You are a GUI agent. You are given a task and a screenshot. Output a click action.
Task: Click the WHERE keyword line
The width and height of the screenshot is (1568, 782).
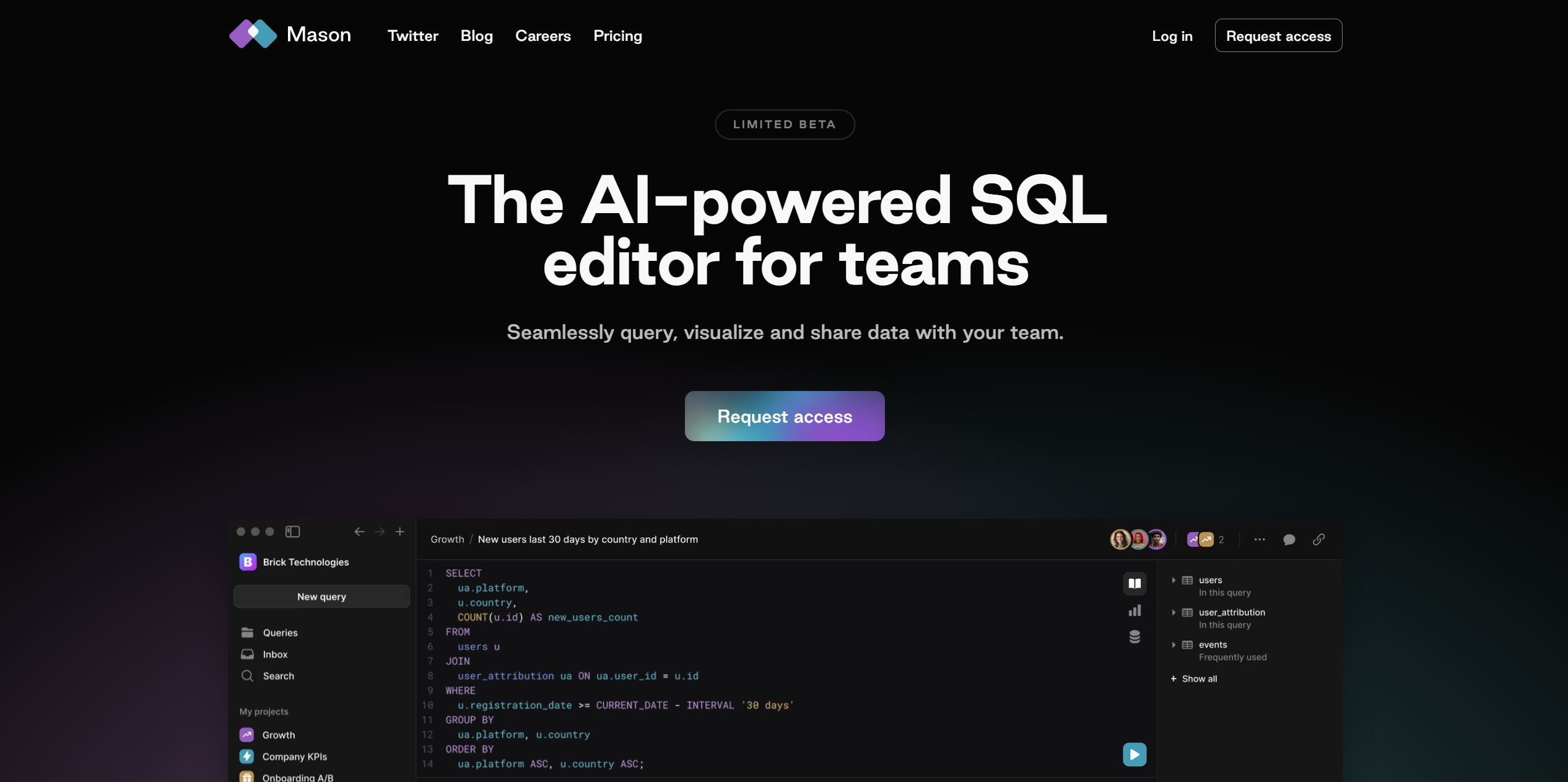460,690
